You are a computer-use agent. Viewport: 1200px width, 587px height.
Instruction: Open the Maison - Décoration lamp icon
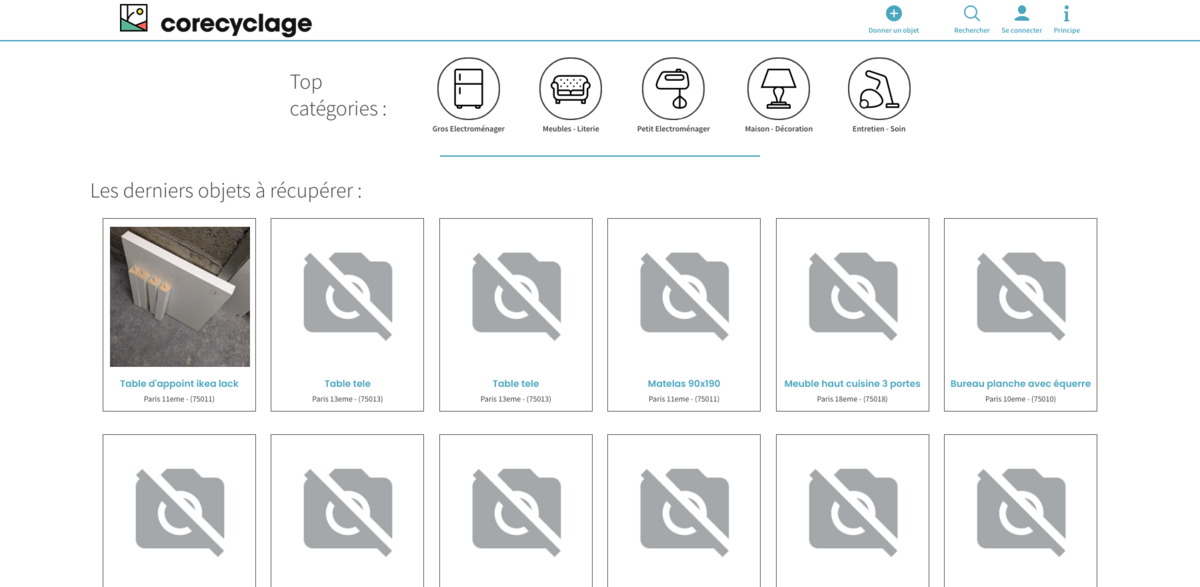(778, 89)
